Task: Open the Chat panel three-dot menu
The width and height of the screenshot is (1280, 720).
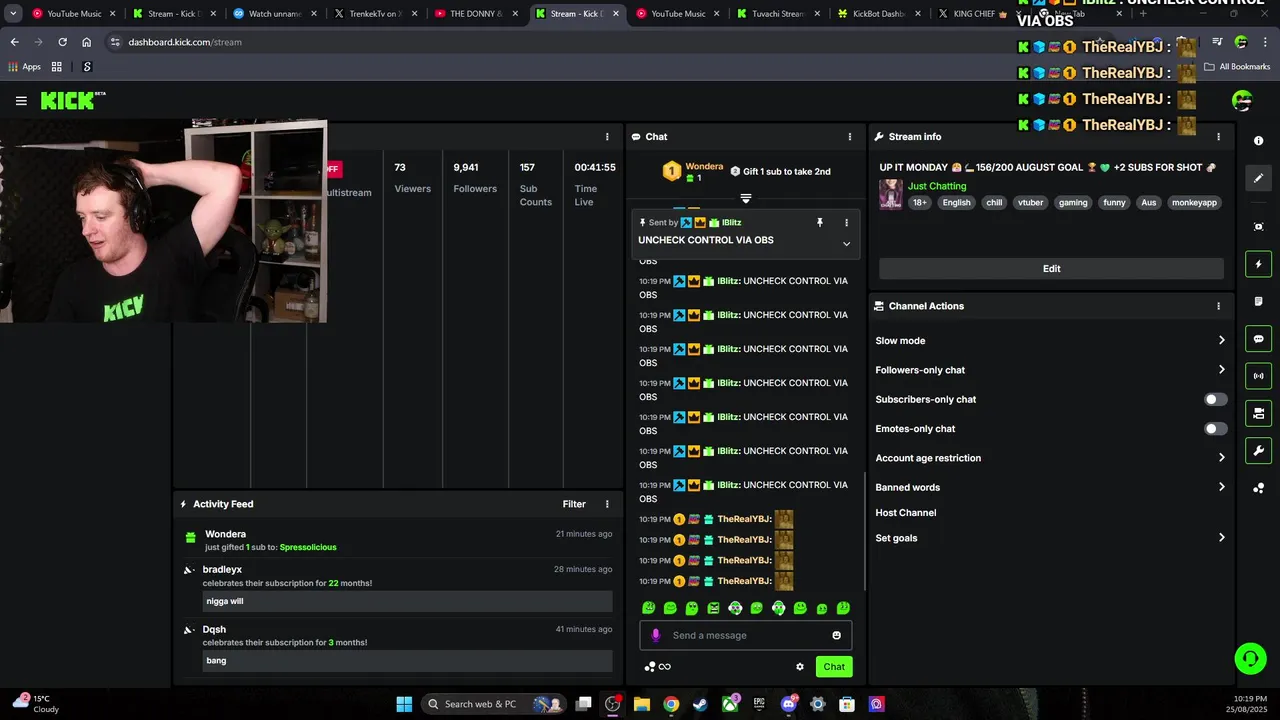Action: pyautogui.click(x=850, y=137)
